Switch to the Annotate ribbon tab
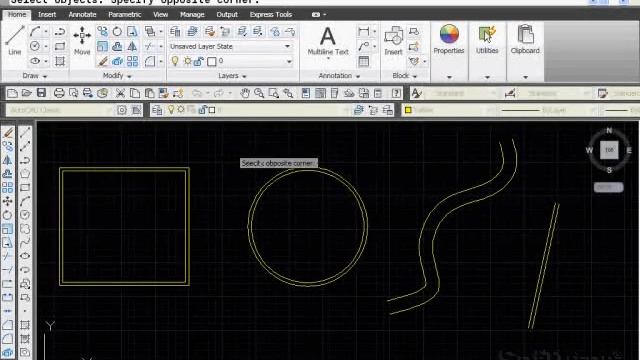This screenshot has width=640, height=360. [82, 15]
